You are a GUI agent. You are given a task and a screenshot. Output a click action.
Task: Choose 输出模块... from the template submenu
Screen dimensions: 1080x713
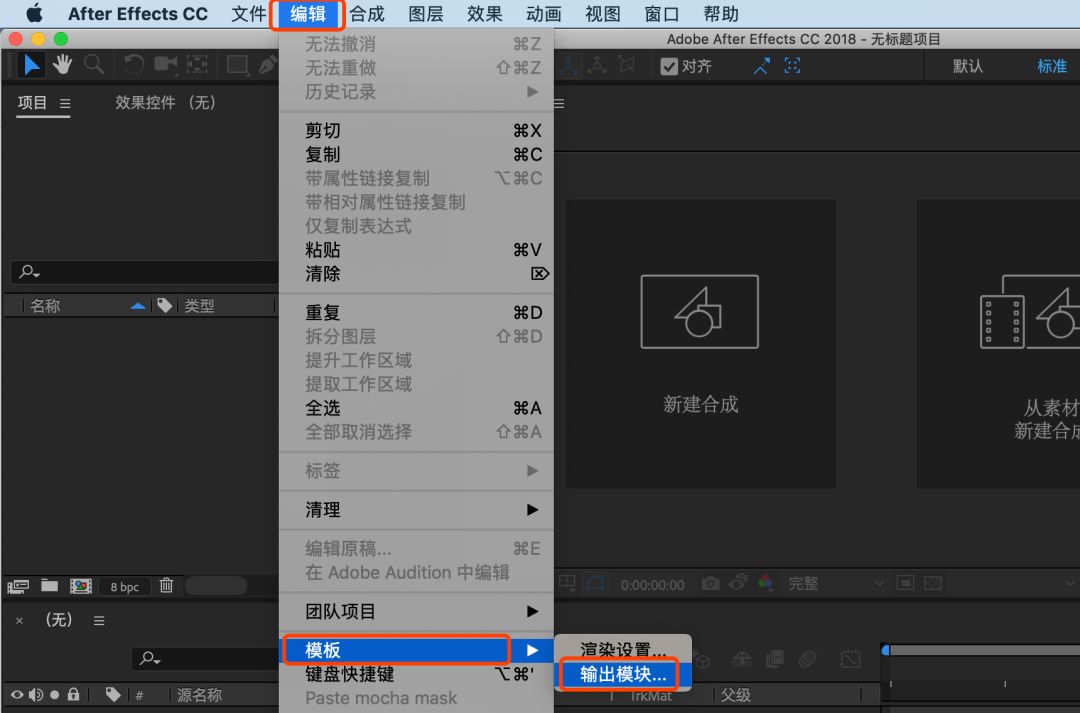pos(622,675)
